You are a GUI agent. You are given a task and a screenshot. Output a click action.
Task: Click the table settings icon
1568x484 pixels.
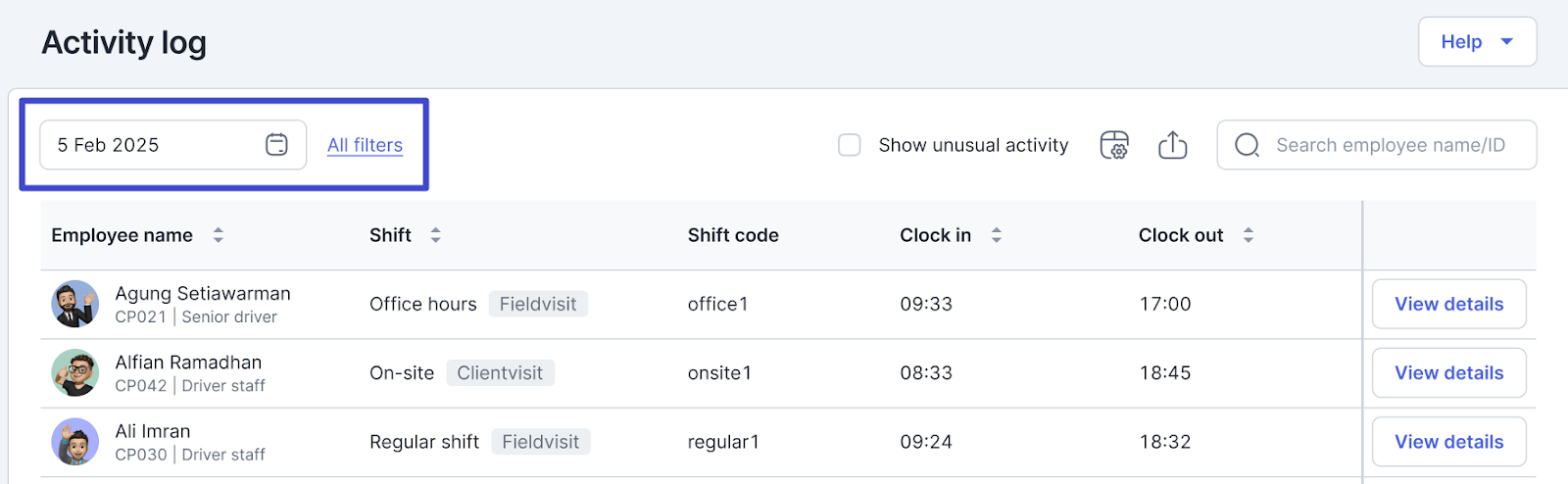[1114, 145]
